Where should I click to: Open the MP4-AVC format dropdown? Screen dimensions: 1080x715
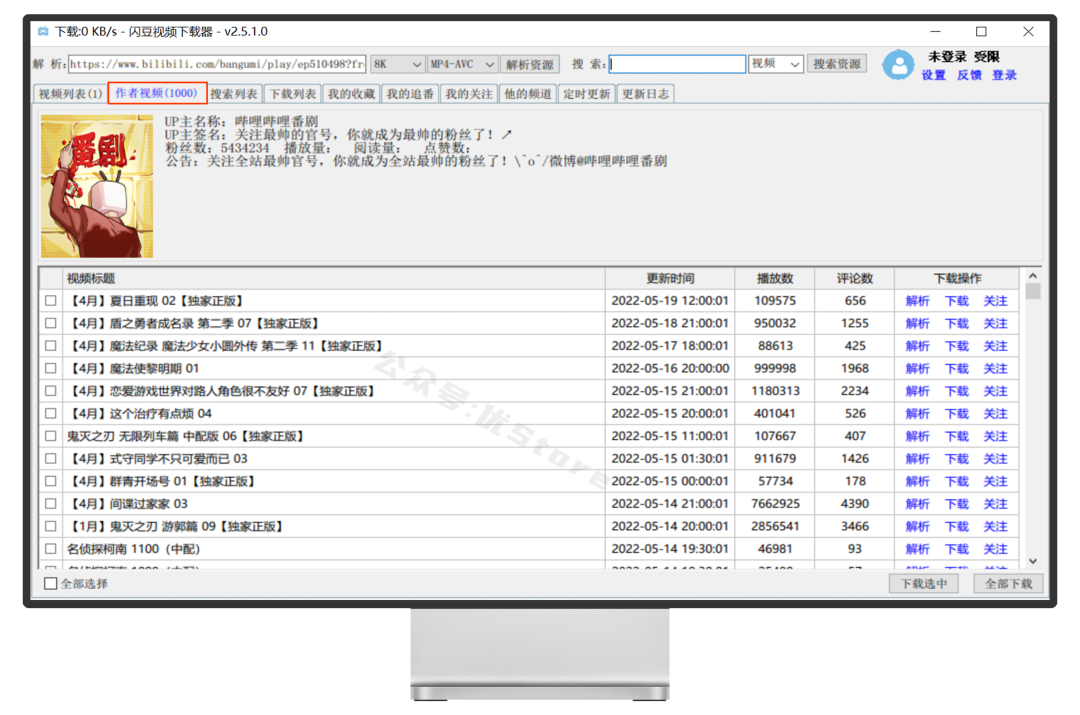(x=461, y=64)
